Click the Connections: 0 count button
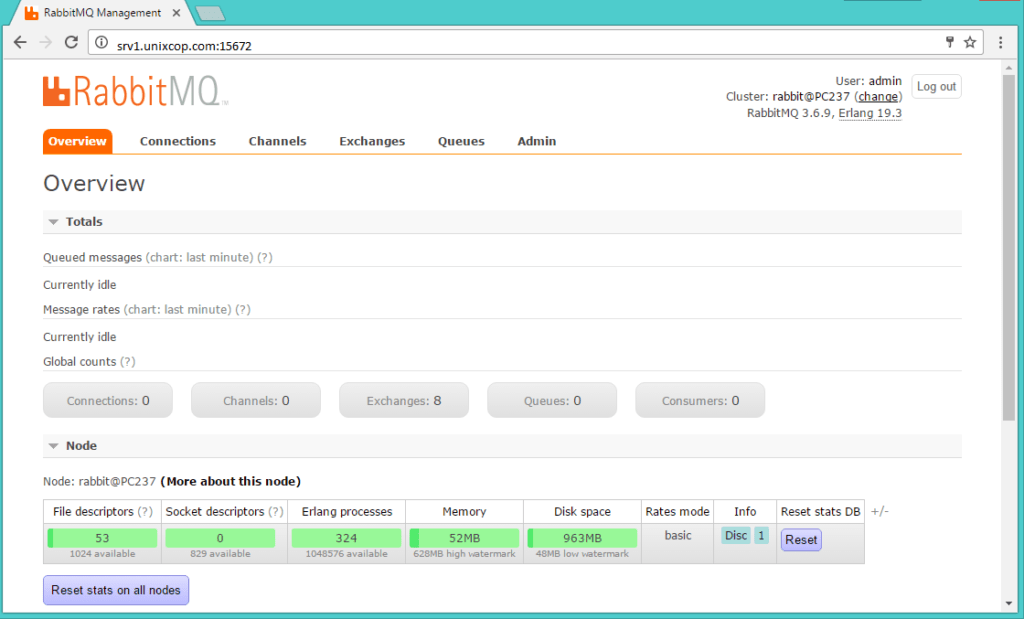 click(x=108, y=400)
